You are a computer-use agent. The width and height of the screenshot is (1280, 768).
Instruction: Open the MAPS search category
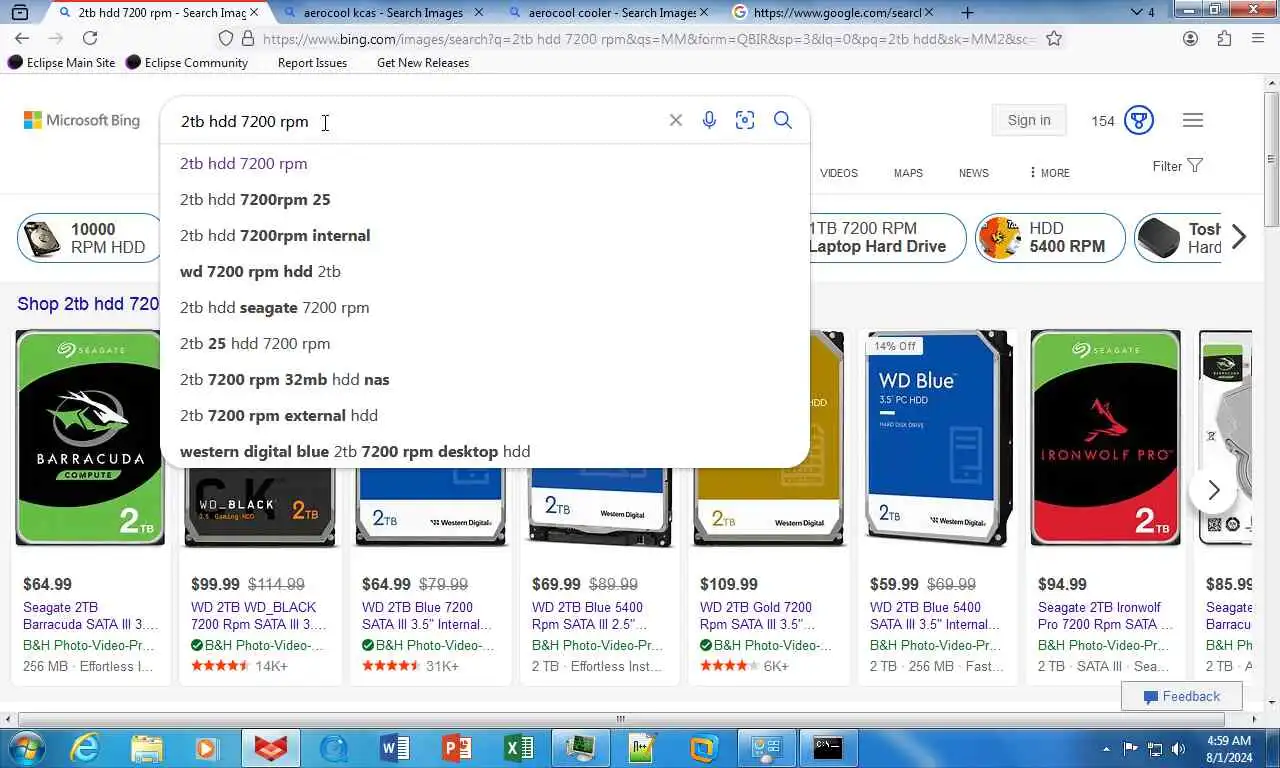pos(908,173)
